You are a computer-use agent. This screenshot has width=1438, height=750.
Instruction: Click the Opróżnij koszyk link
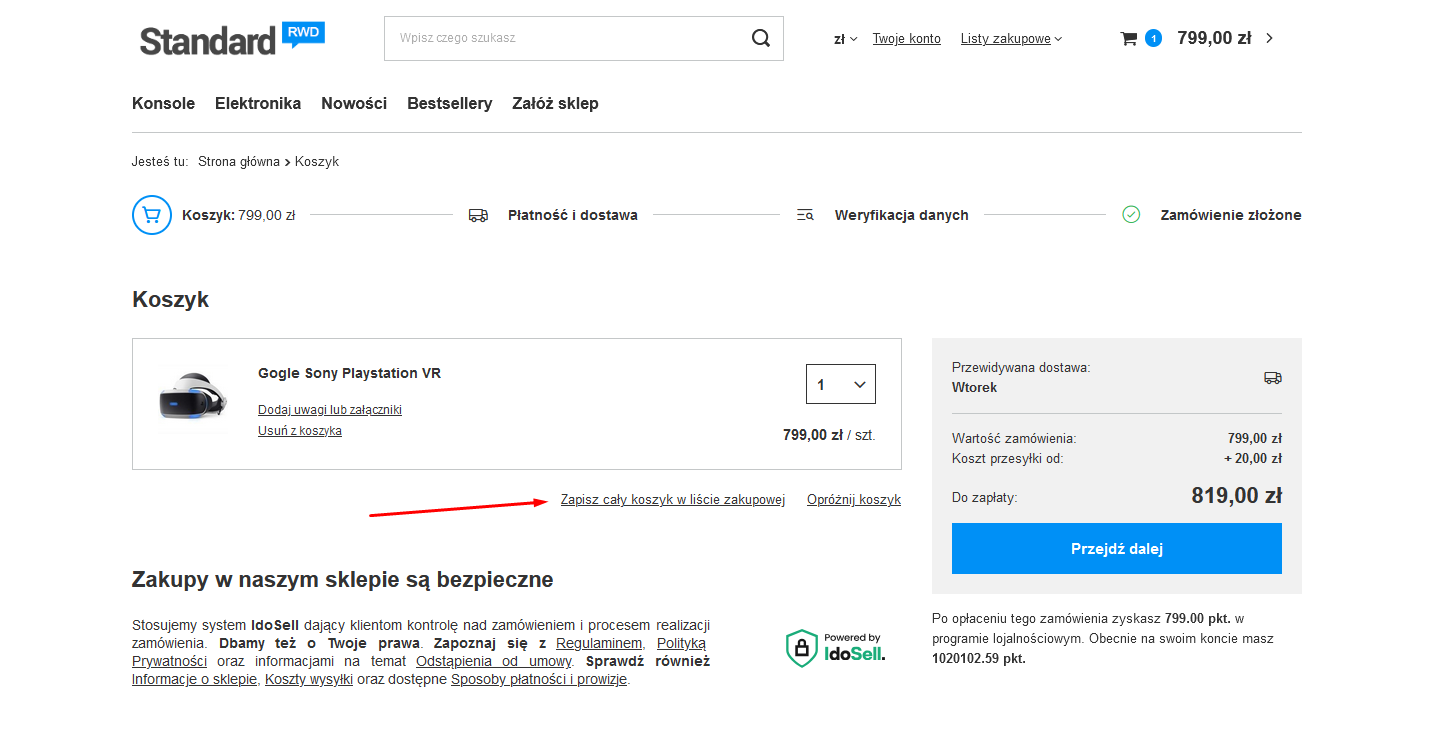854,500
